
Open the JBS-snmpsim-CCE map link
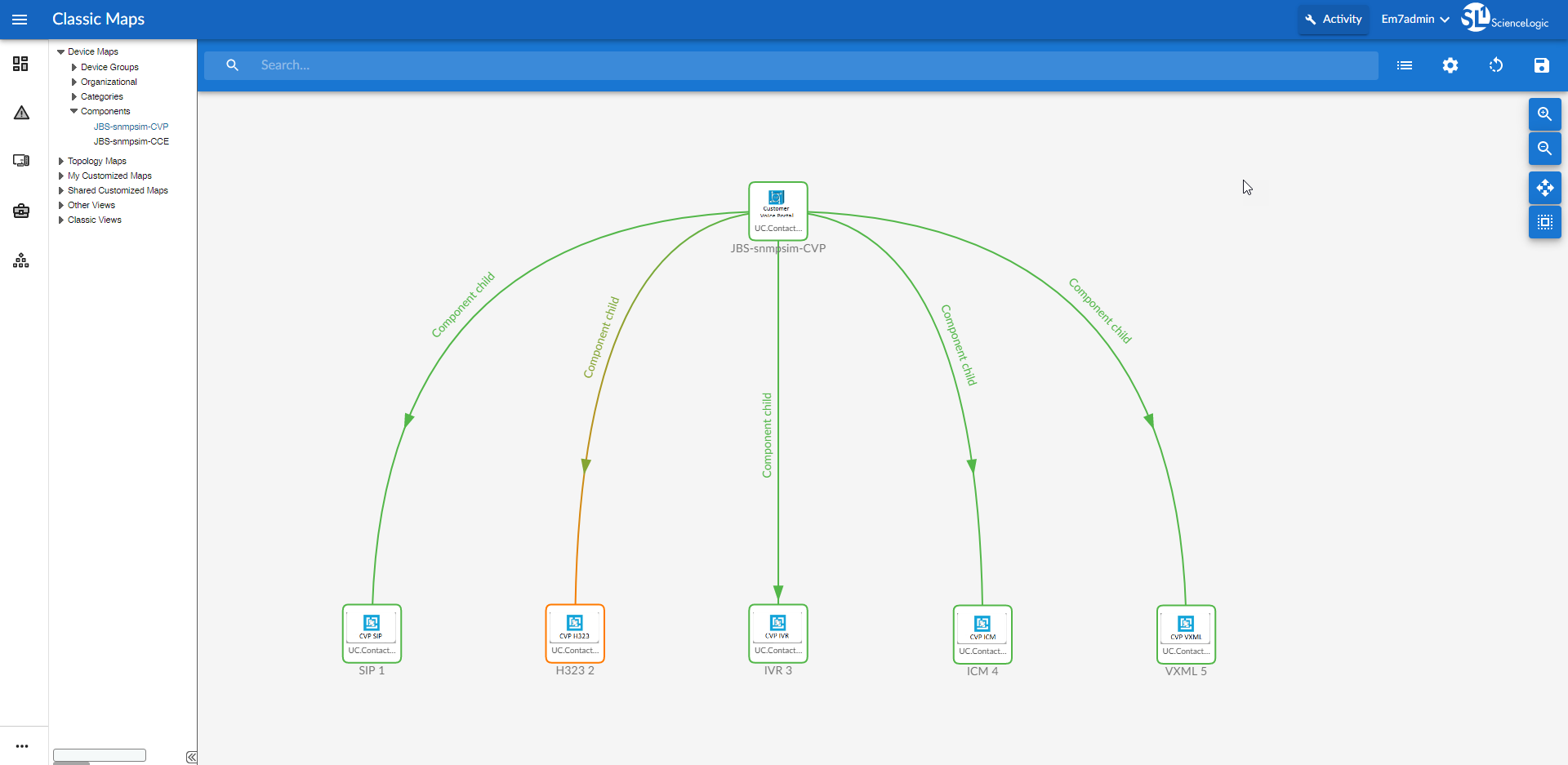(x=131, y=141)
